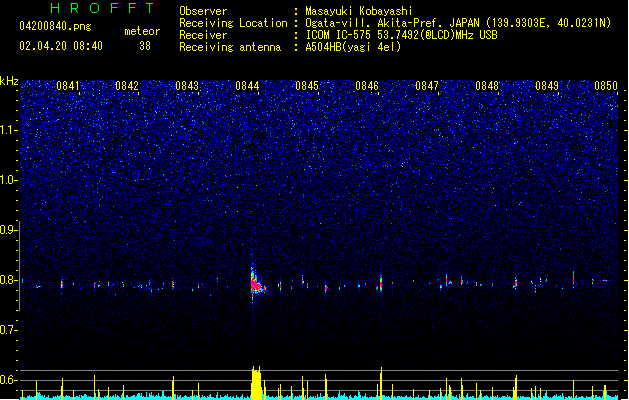The image size is (629, 400).
Task: Click the 0845 time marker
Action: [x=307, y=86]
